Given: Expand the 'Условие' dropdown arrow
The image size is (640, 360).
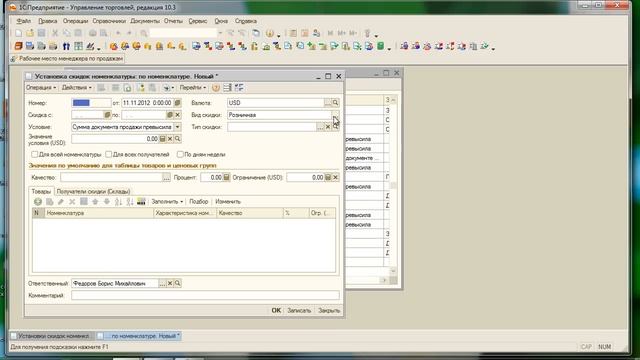Looking at the screenshot, I should click(178, 127).
